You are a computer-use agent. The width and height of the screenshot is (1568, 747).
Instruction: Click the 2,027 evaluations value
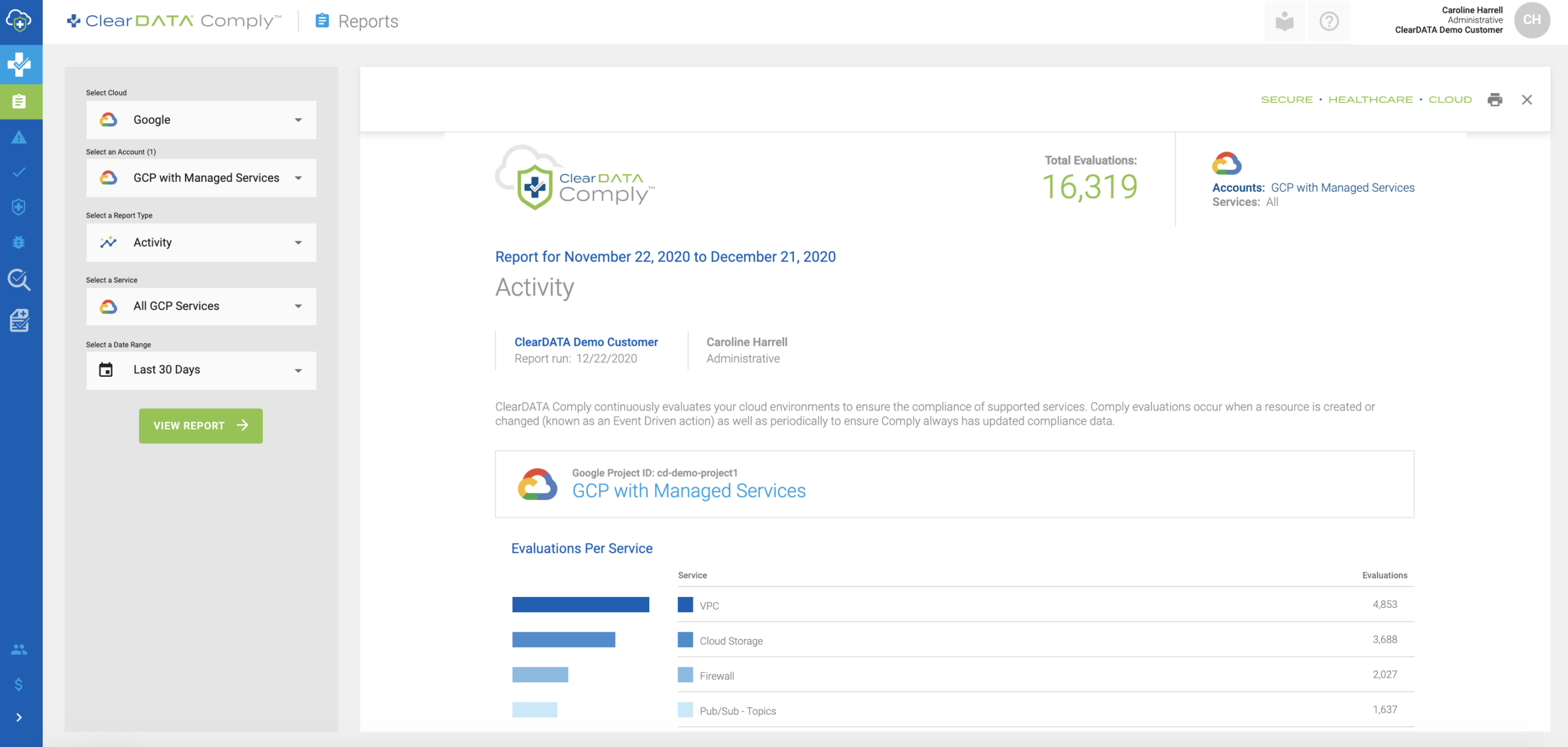point(1385,674)
